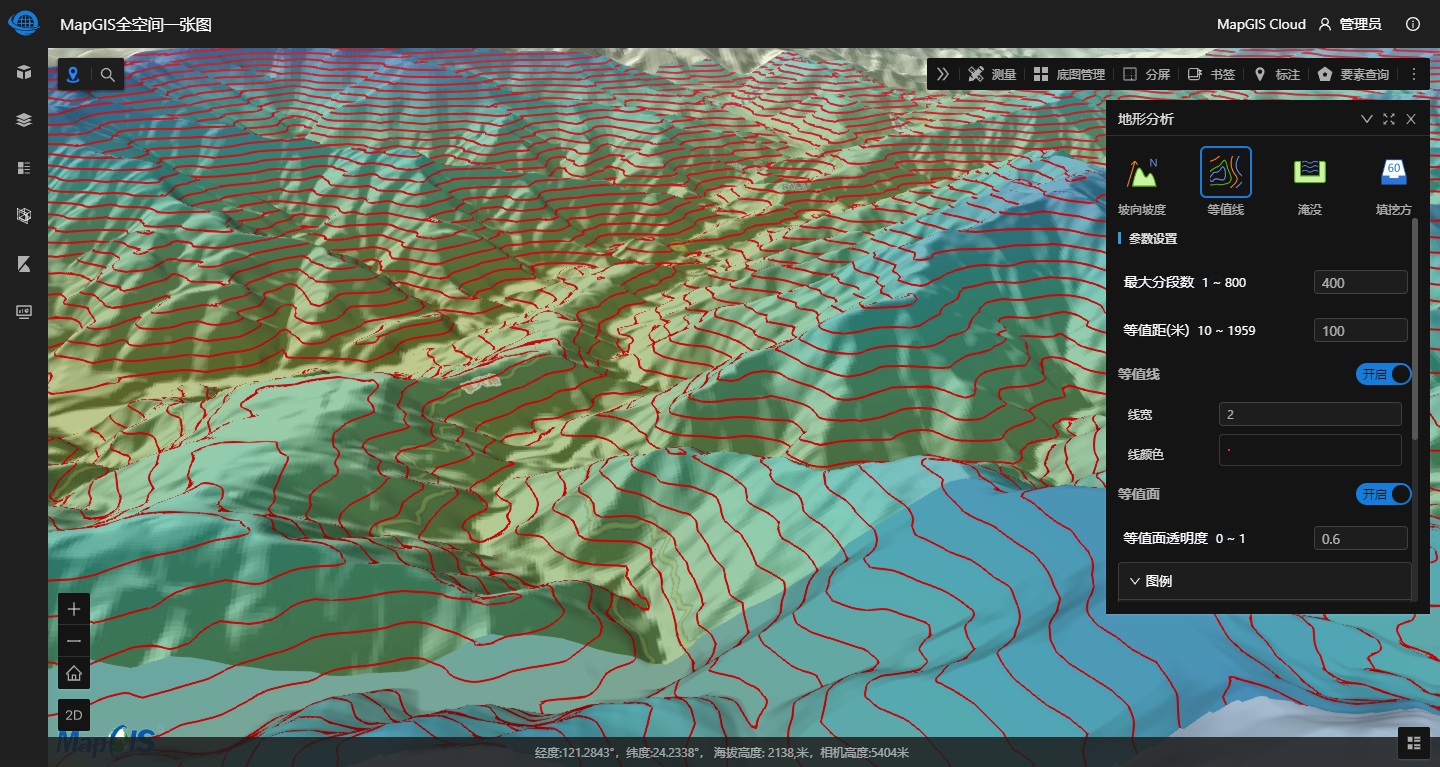Zoom out with the minus button
This screenshot has width=1440, height=767.
[x=73, y=641]
